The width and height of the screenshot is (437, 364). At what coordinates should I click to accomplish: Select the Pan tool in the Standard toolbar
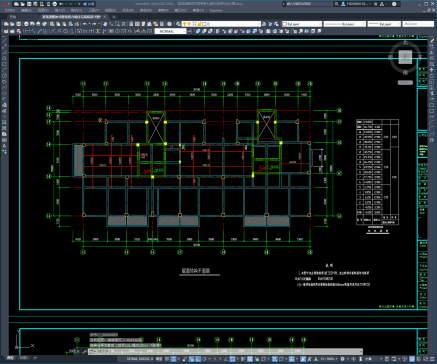105,24
